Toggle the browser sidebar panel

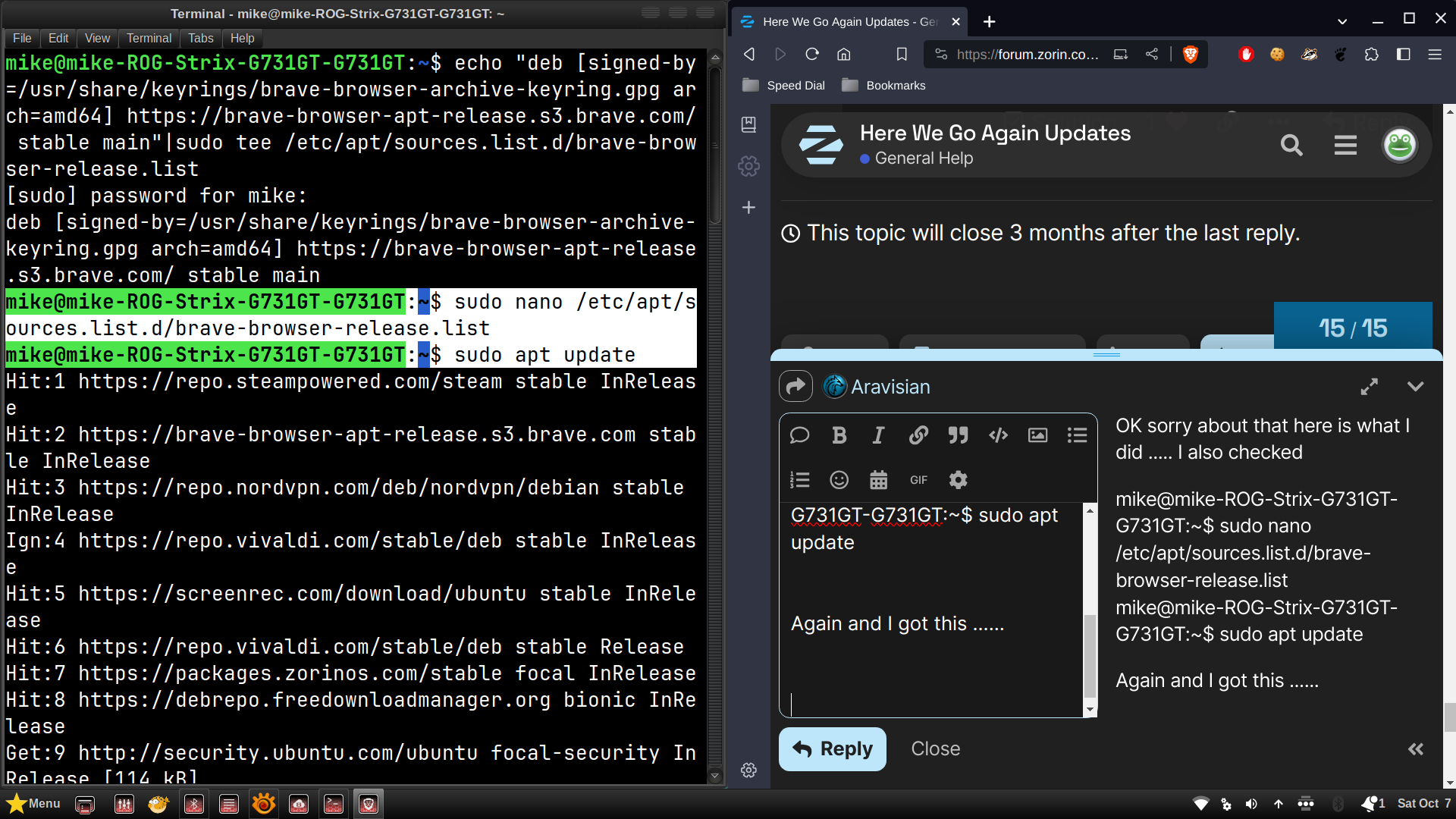[x=1404, y=54]
